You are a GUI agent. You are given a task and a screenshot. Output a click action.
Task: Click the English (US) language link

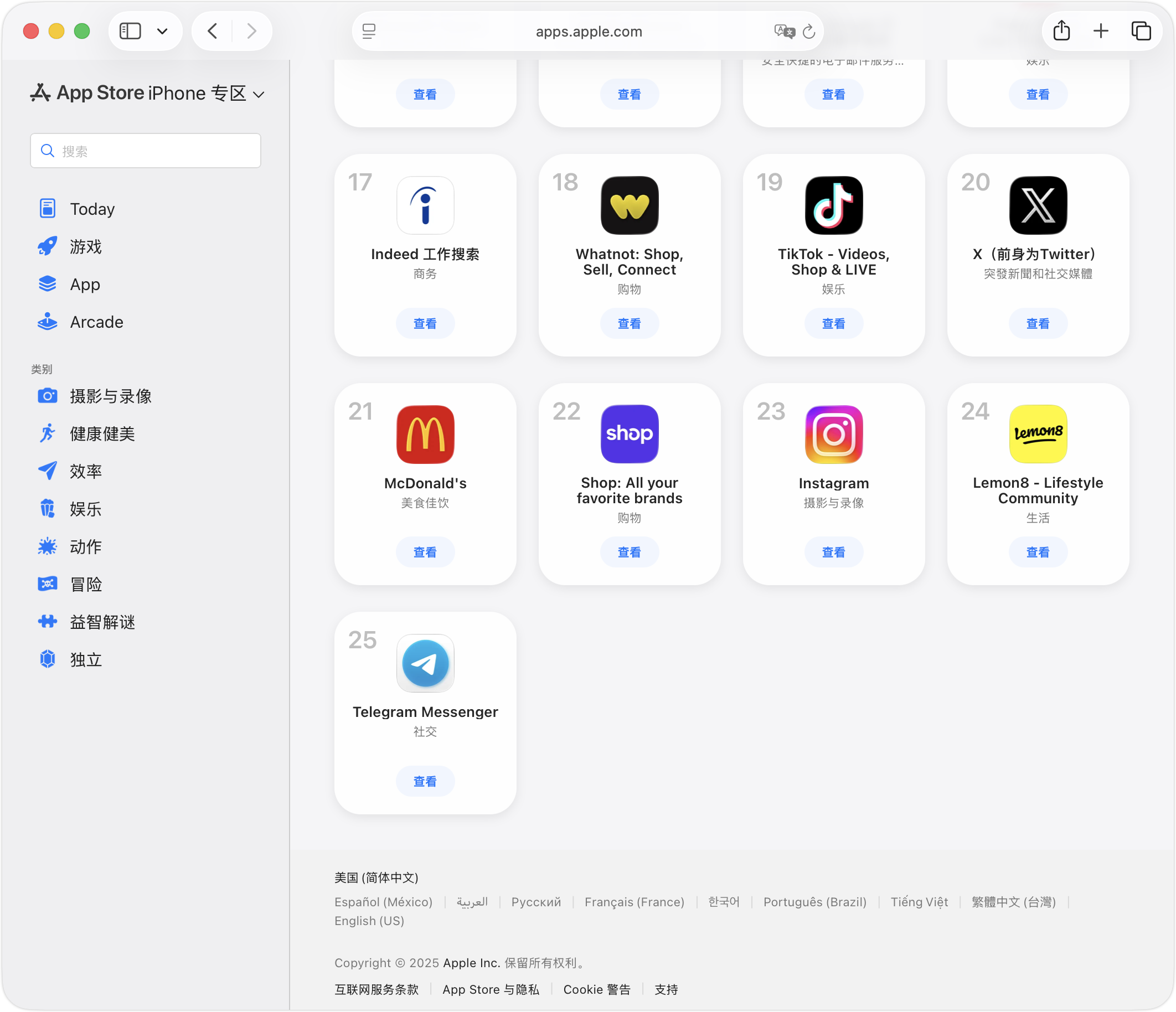(369, 921)
